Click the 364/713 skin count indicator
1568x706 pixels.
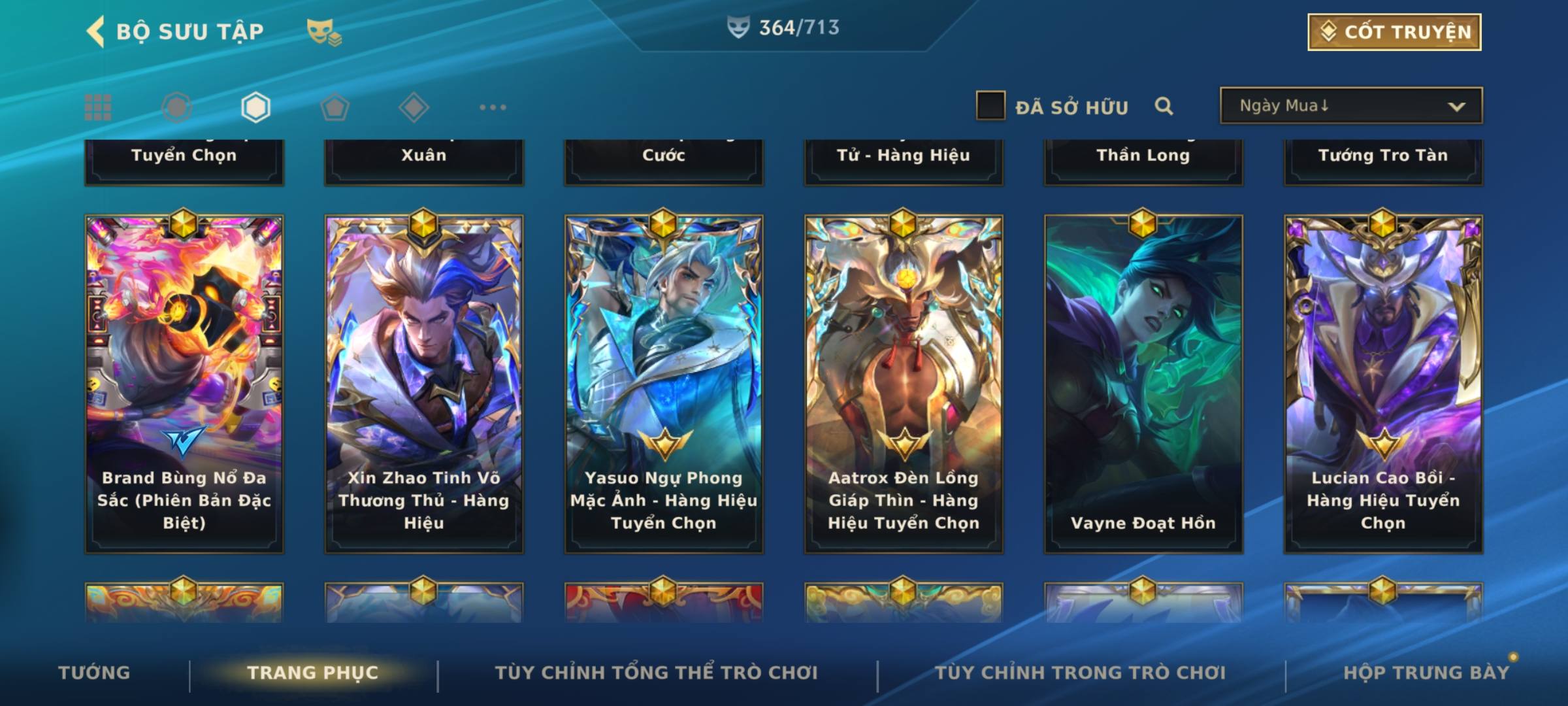point(783,27)
